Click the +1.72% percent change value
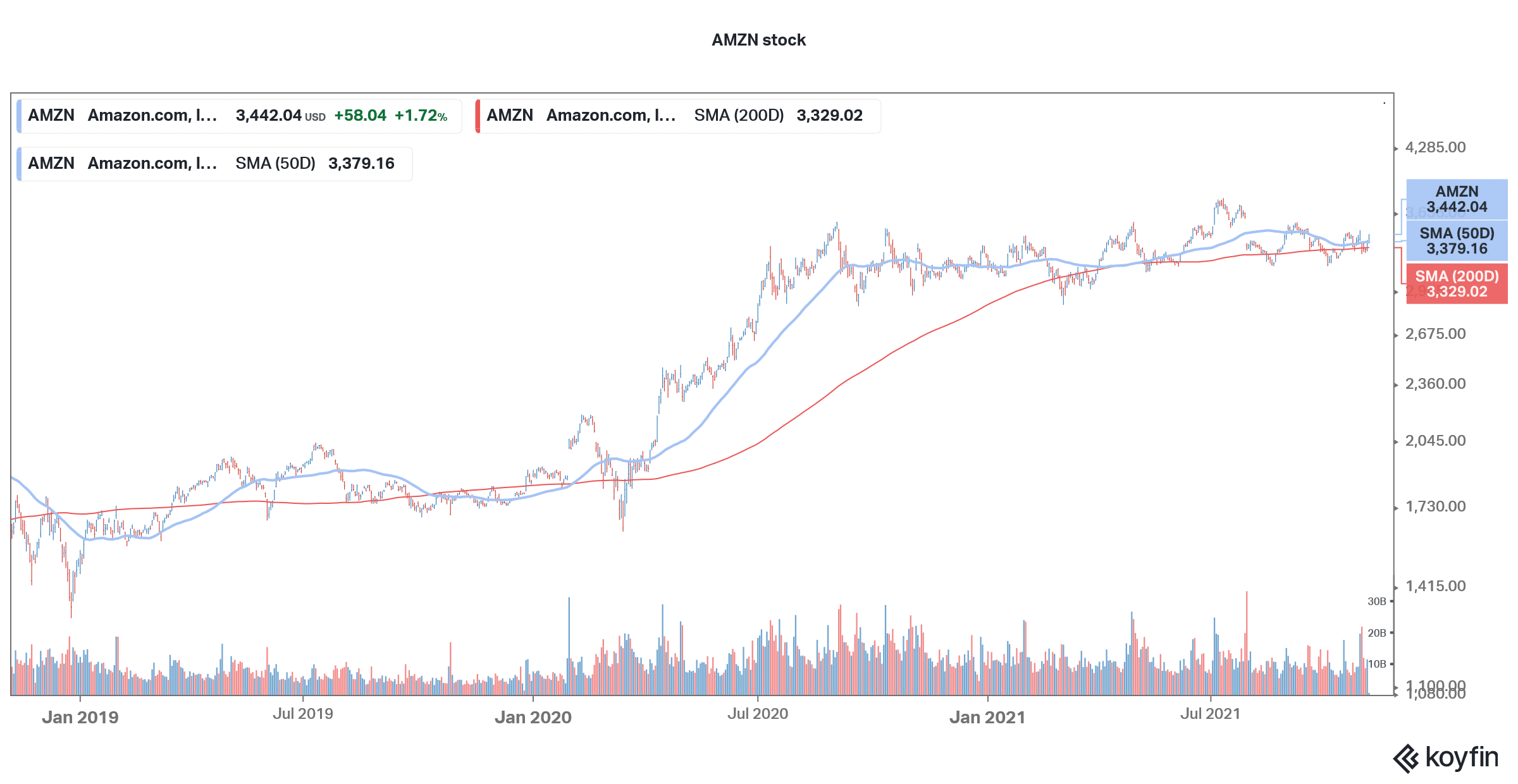The height and width of the screenshot is (784, 1518). click(x=421, y=116)
